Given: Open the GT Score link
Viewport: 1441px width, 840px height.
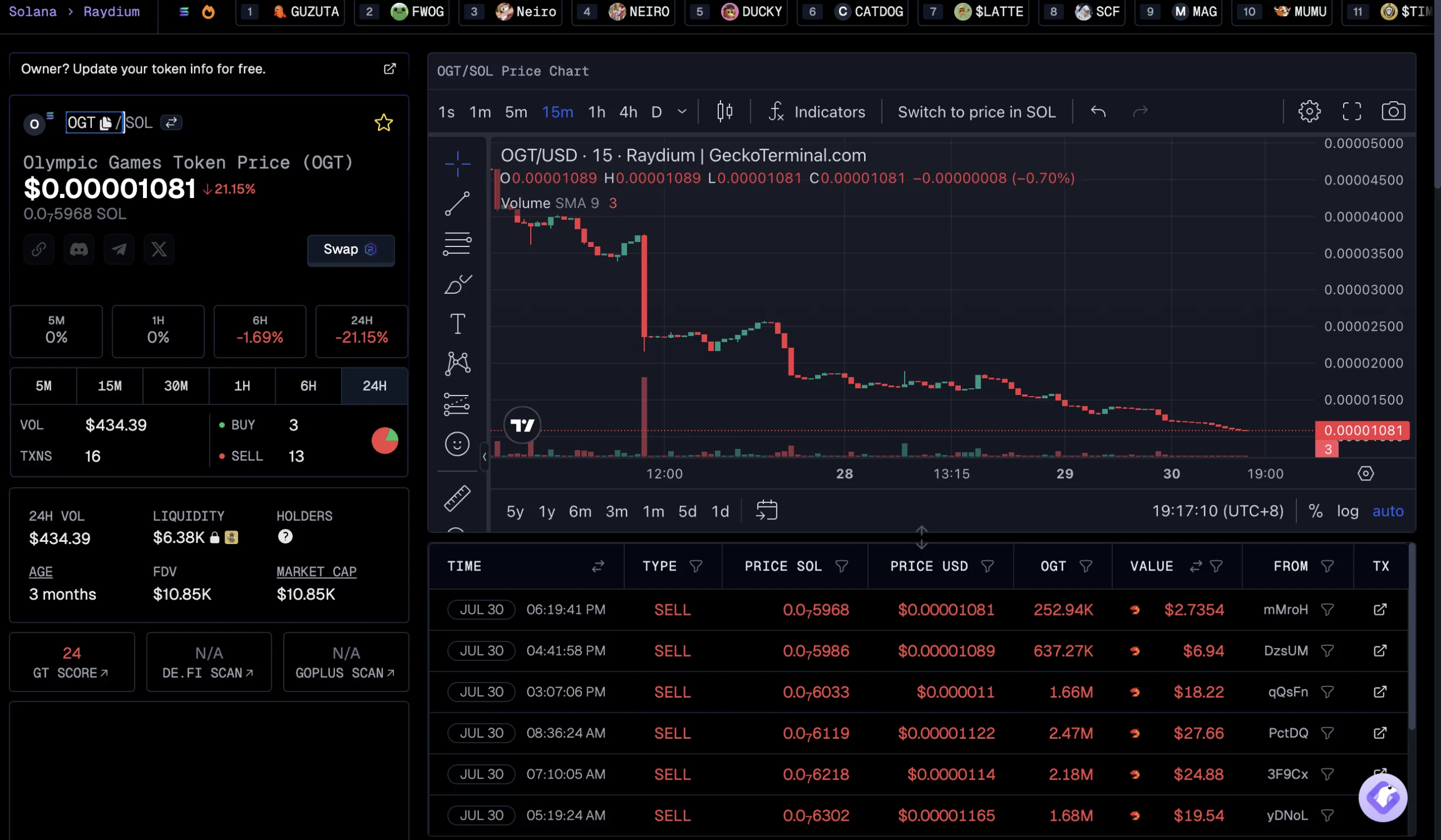Looking at the screenshot, I should pyautogui.click(x=71, y=662).
